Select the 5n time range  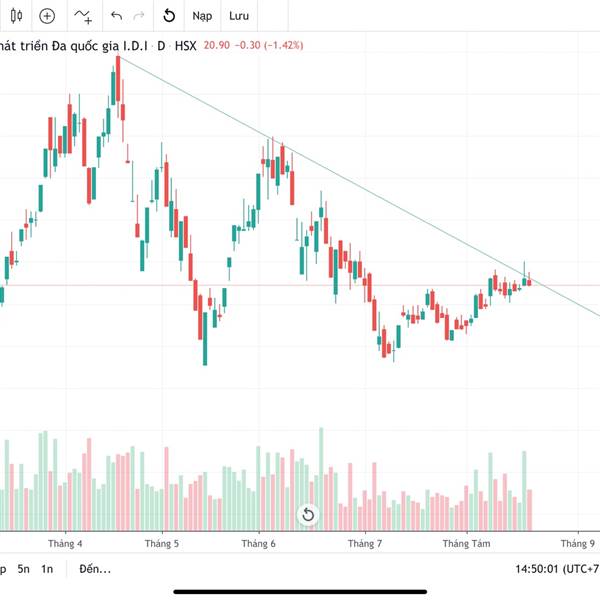pos(23,569)
